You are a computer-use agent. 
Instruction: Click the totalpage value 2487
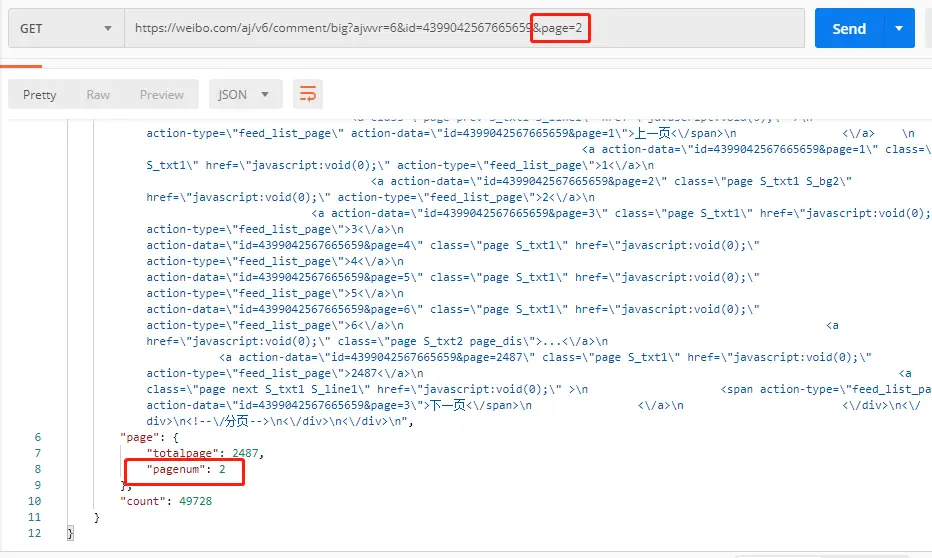[x=245, y=453]
